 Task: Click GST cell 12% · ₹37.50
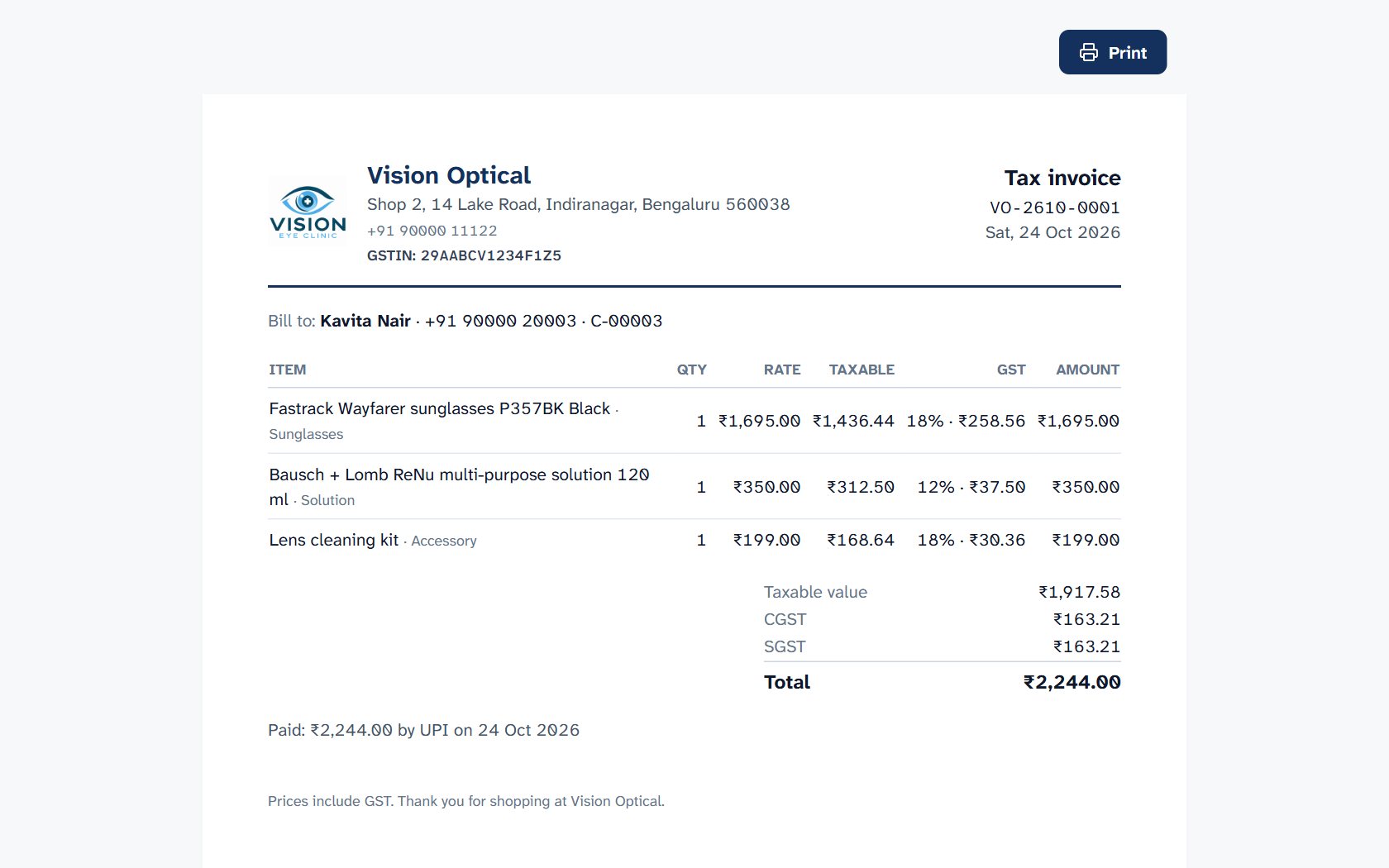[x=971, y=487]
